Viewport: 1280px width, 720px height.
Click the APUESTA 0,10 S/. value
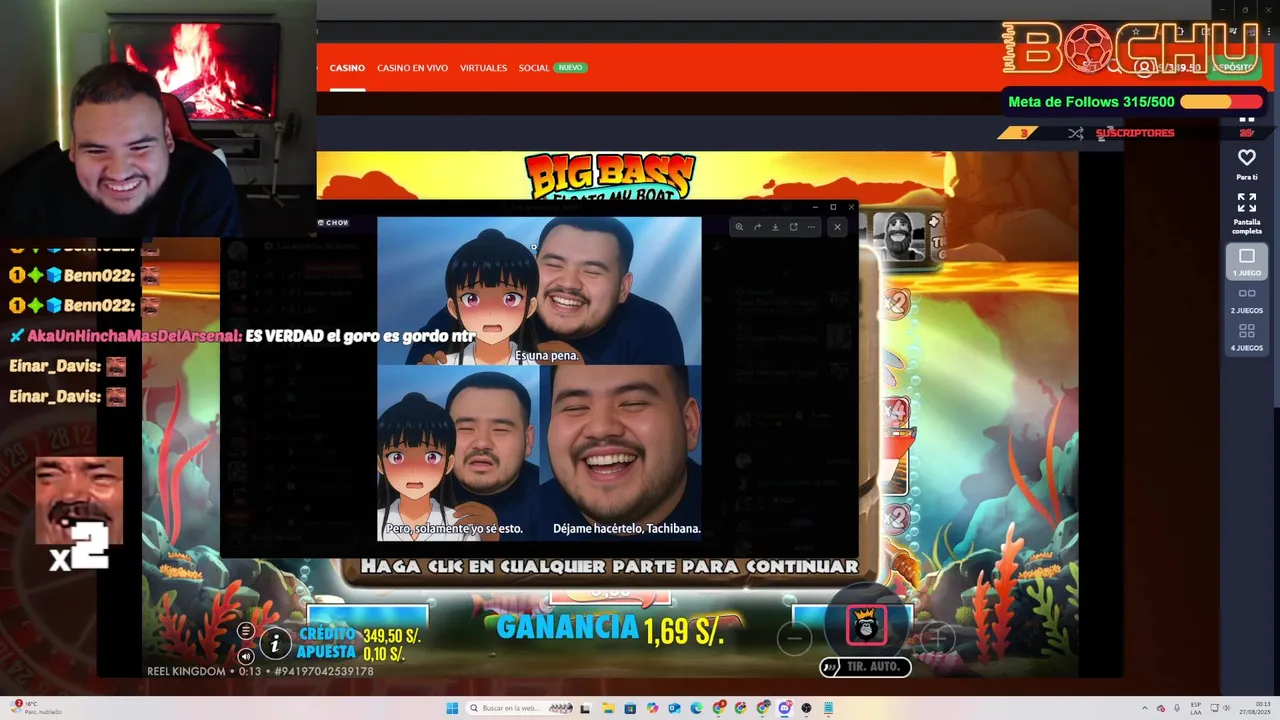383,654
